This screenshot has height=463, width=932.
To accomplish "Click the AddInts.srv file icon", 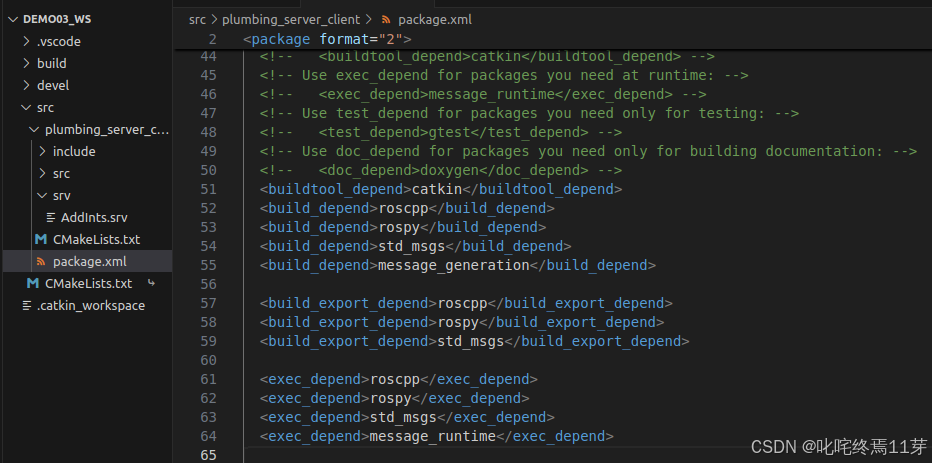I will 51,218.
